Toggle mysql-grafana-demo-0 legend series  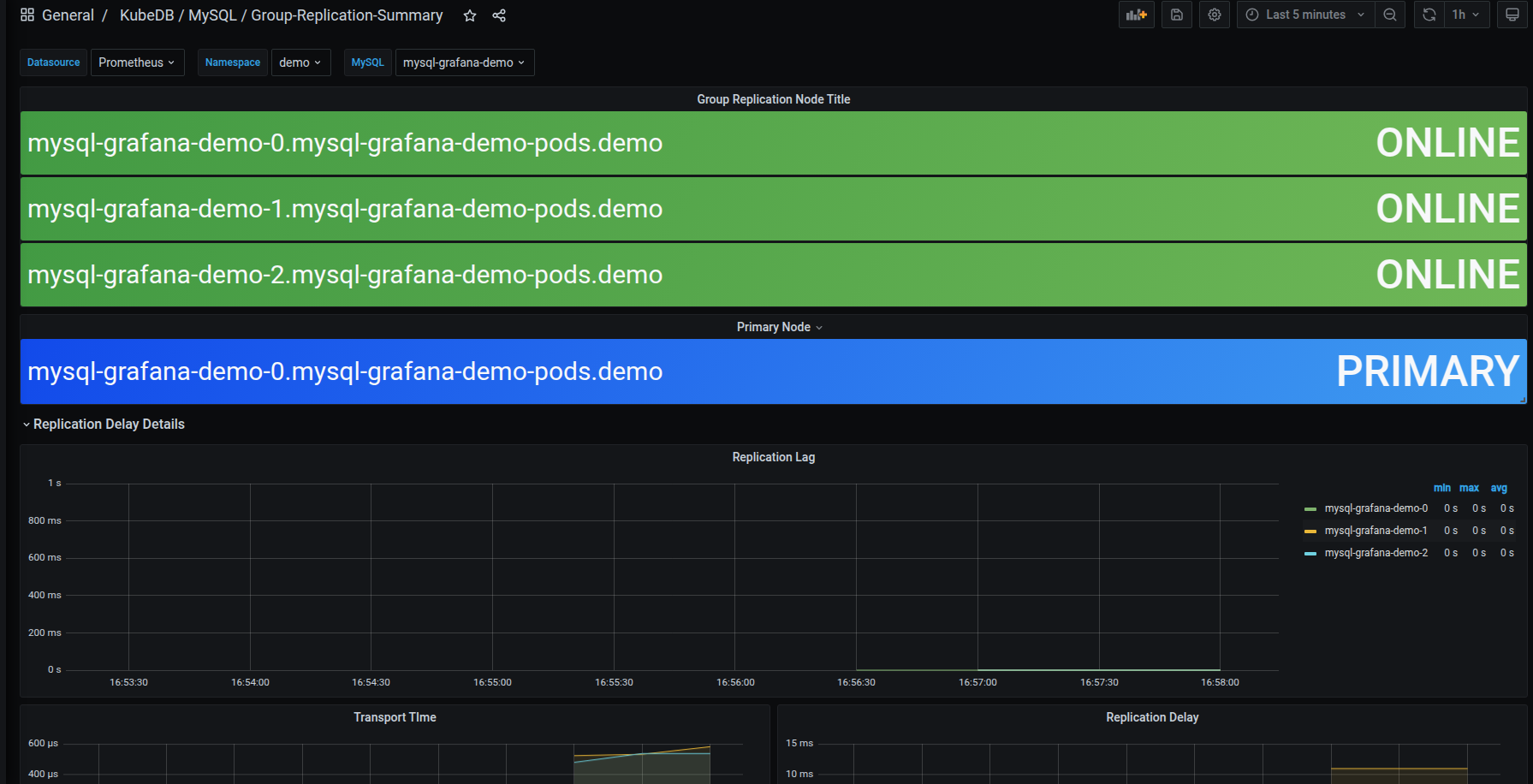(1376, 508)
